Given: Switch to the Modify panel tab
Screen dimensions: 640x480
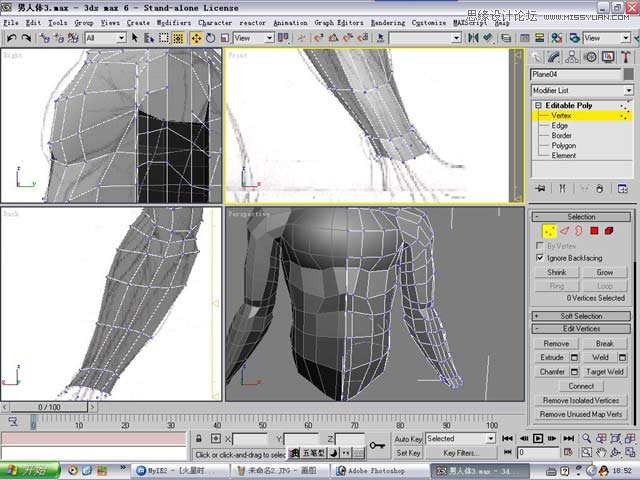Looking at the screenshot, I should click(554, 57).
